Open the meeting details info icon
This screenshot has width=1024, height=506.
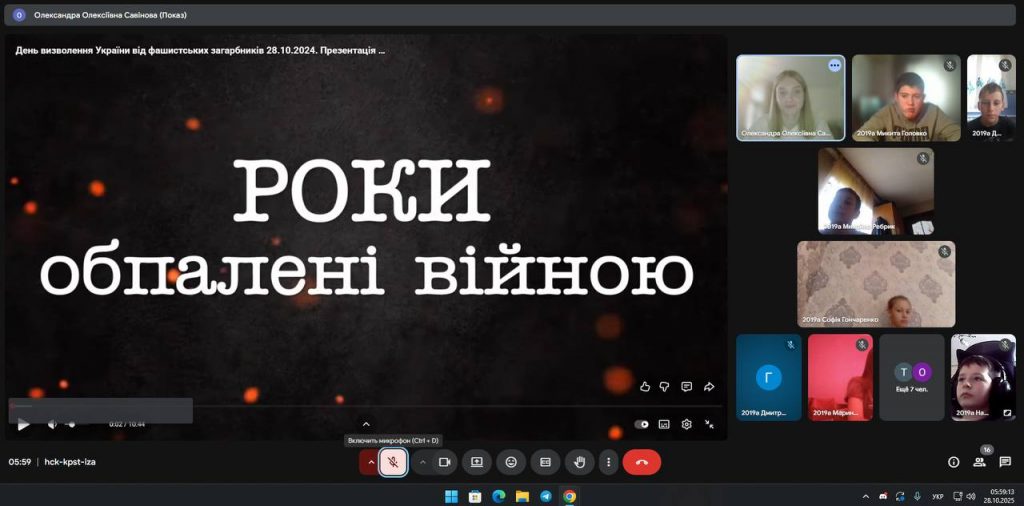tap(953, 462)
